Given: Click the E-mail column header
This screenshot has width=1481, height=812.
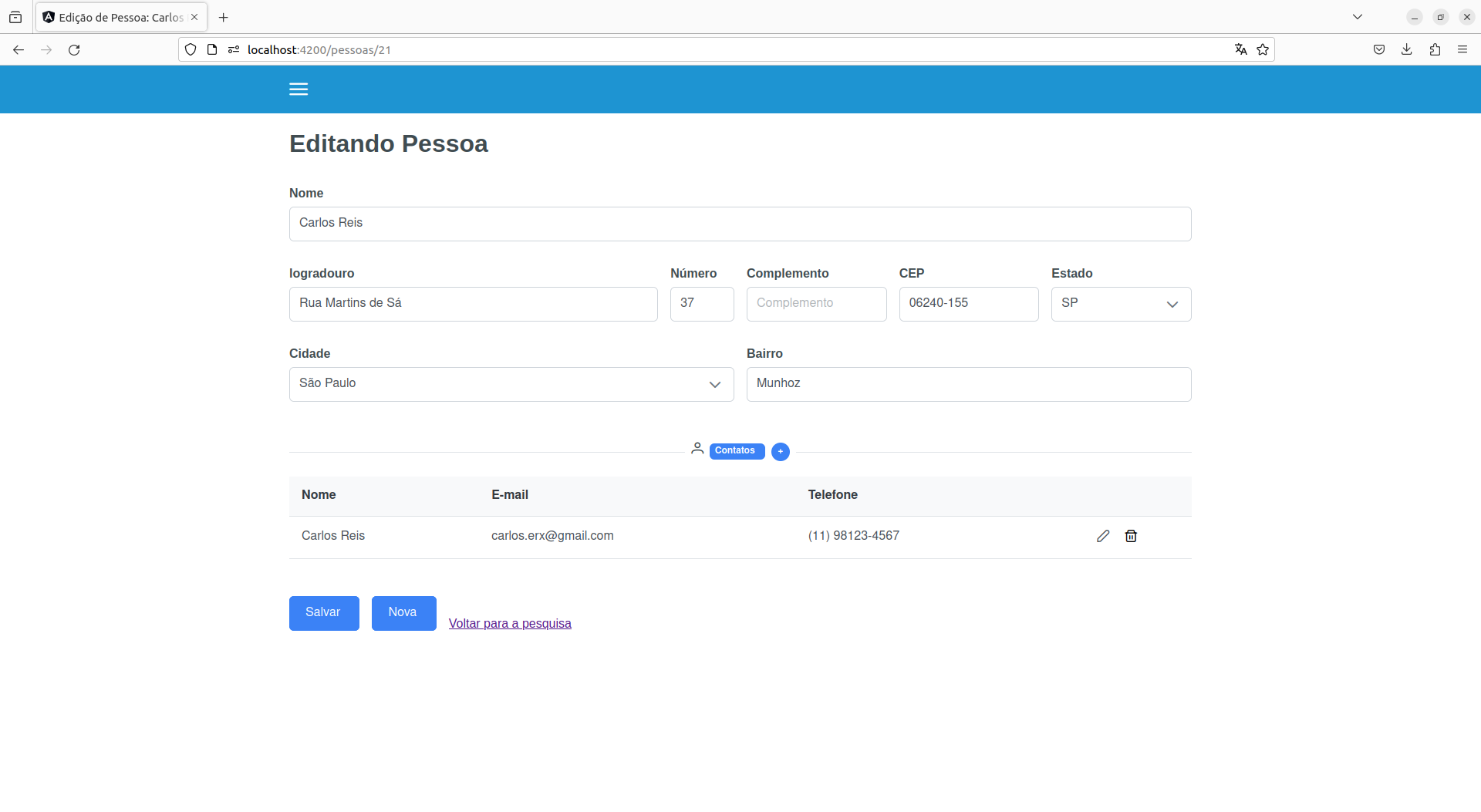Looking at the screenshot, I should (510, 495).
